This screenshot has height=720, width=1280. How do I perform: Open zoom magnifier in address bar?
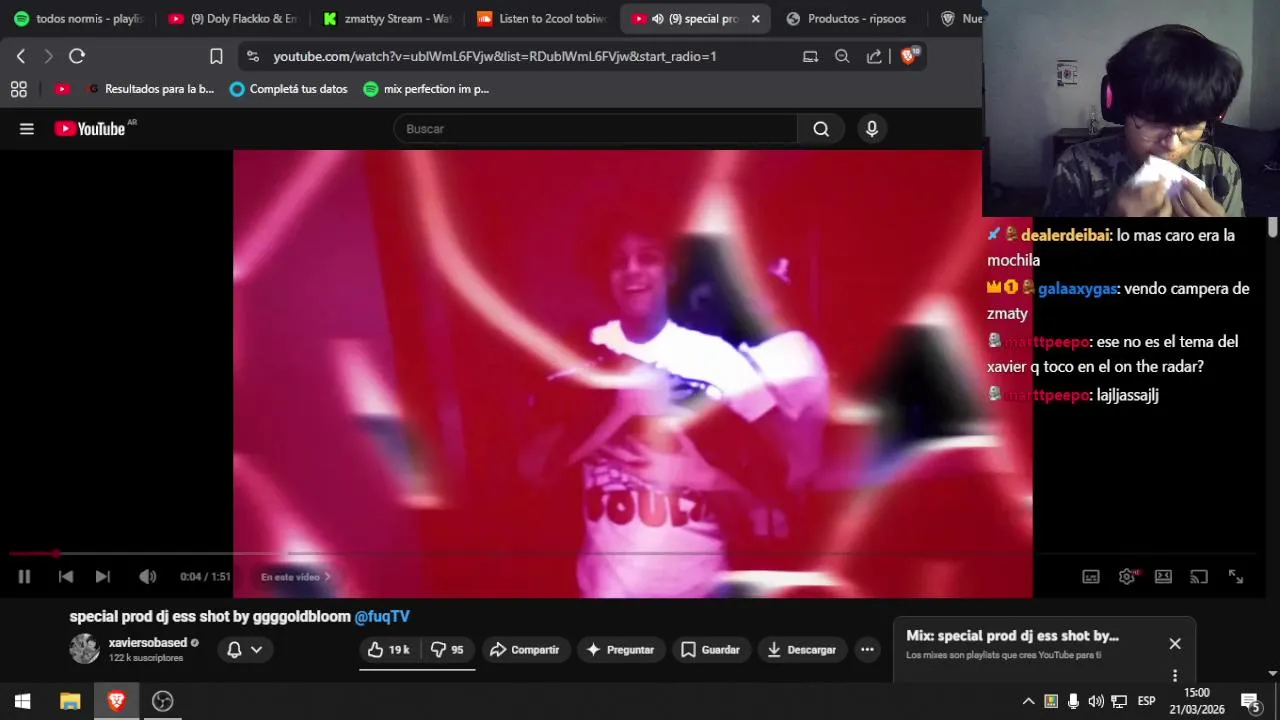click(842, 57)
